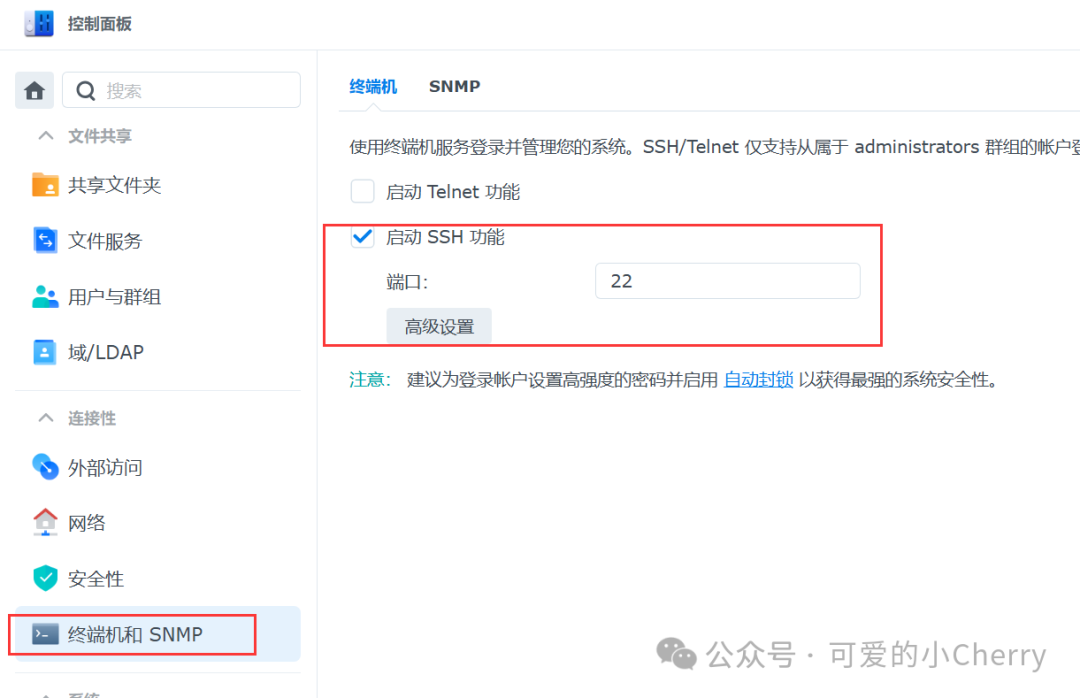Select the Domain/LDAP (域/LDAP) label

[106, 353]
